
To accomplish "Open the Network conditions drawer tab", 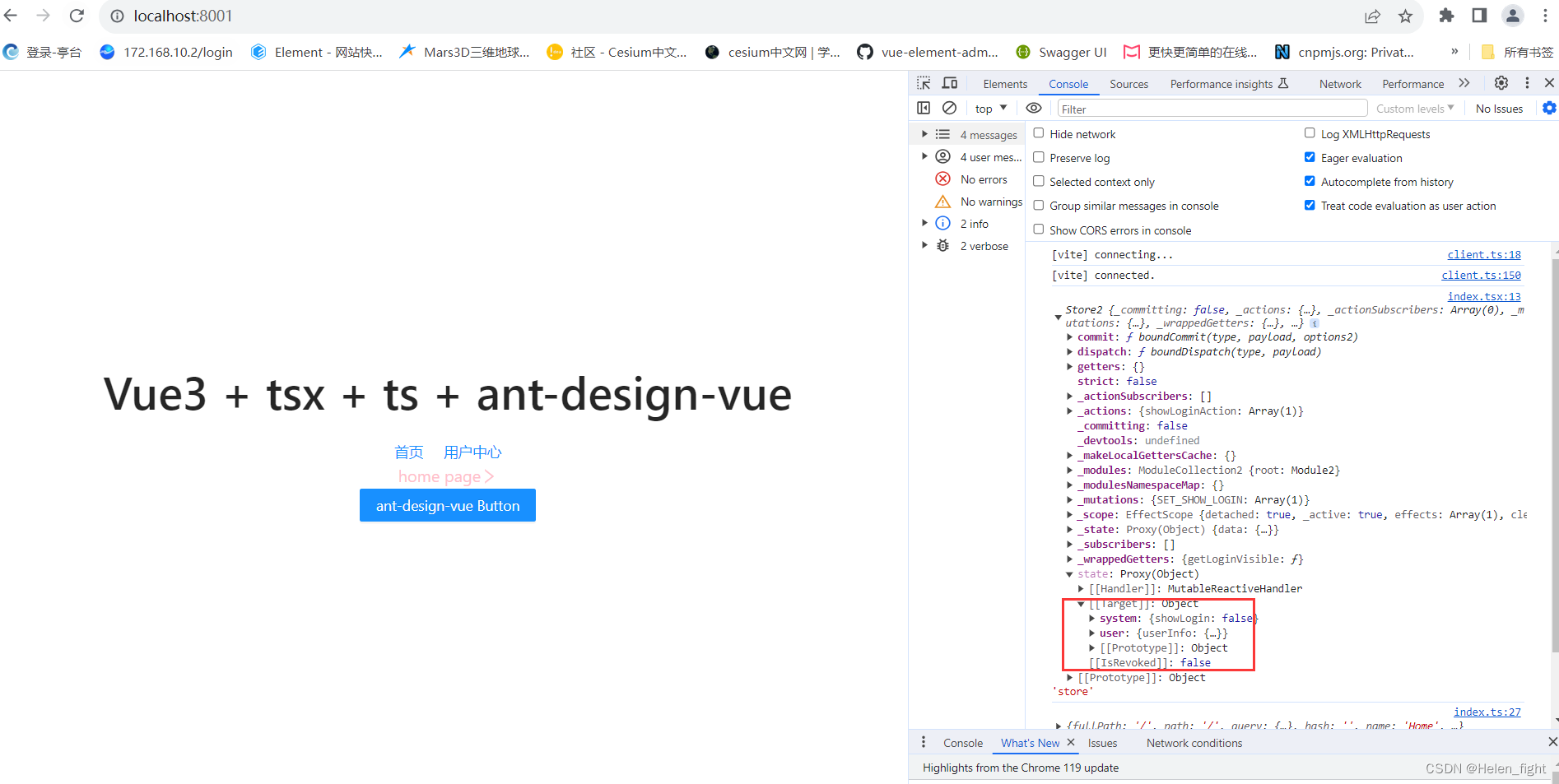I will 1194,743.
